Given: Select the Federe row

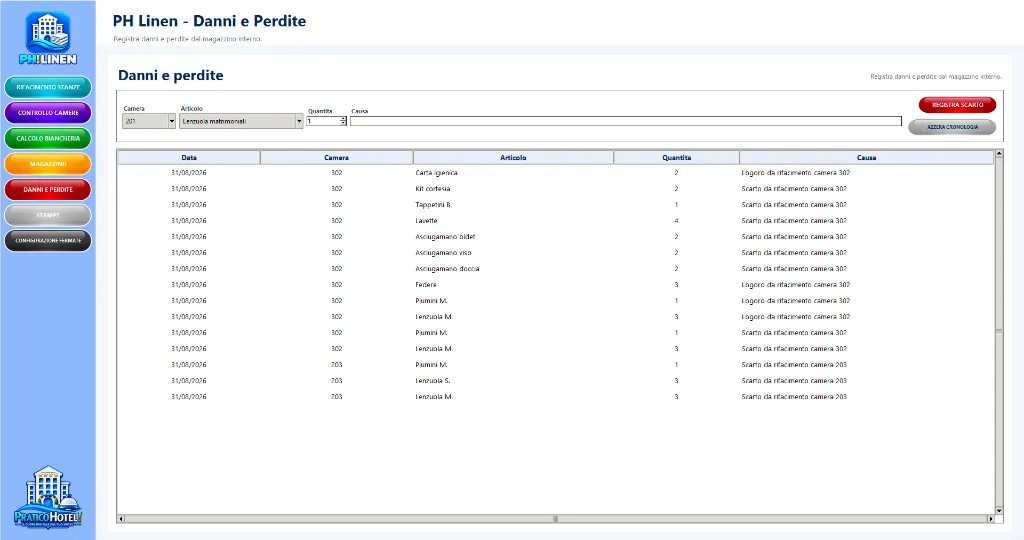Looking at the screenshot, I should click(556, 285).
